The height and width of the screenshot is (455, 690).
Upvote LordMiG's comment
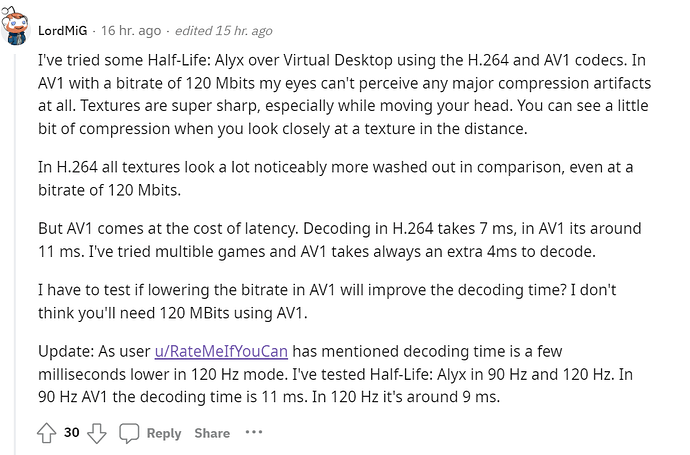tap(47, 433)
